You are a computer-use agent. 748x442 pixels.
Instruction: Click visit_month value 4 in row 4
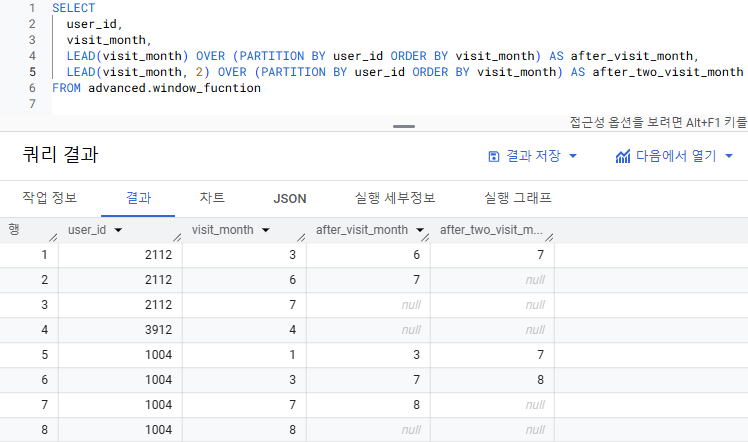coord(292,329)
